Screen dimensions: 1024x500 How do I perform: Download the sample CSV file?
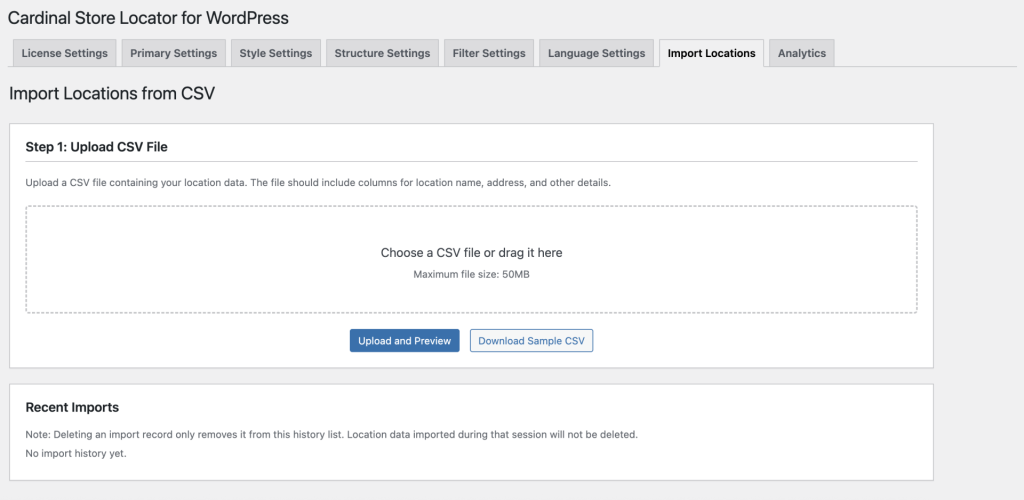(532, 341)
